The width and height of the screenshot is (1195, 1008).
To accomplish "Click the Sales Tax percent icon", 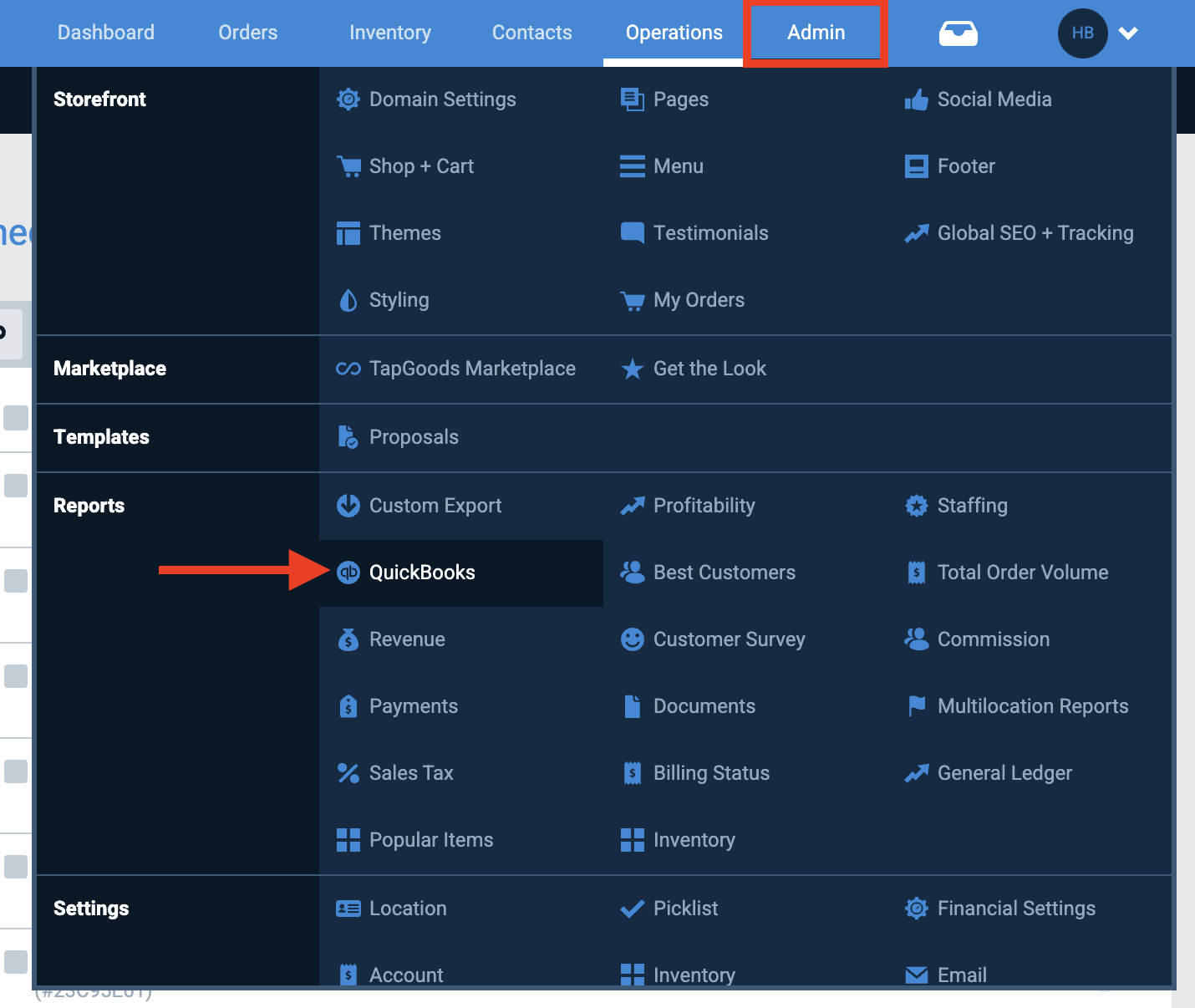I will pyautogui.click(x=348, y=773).
